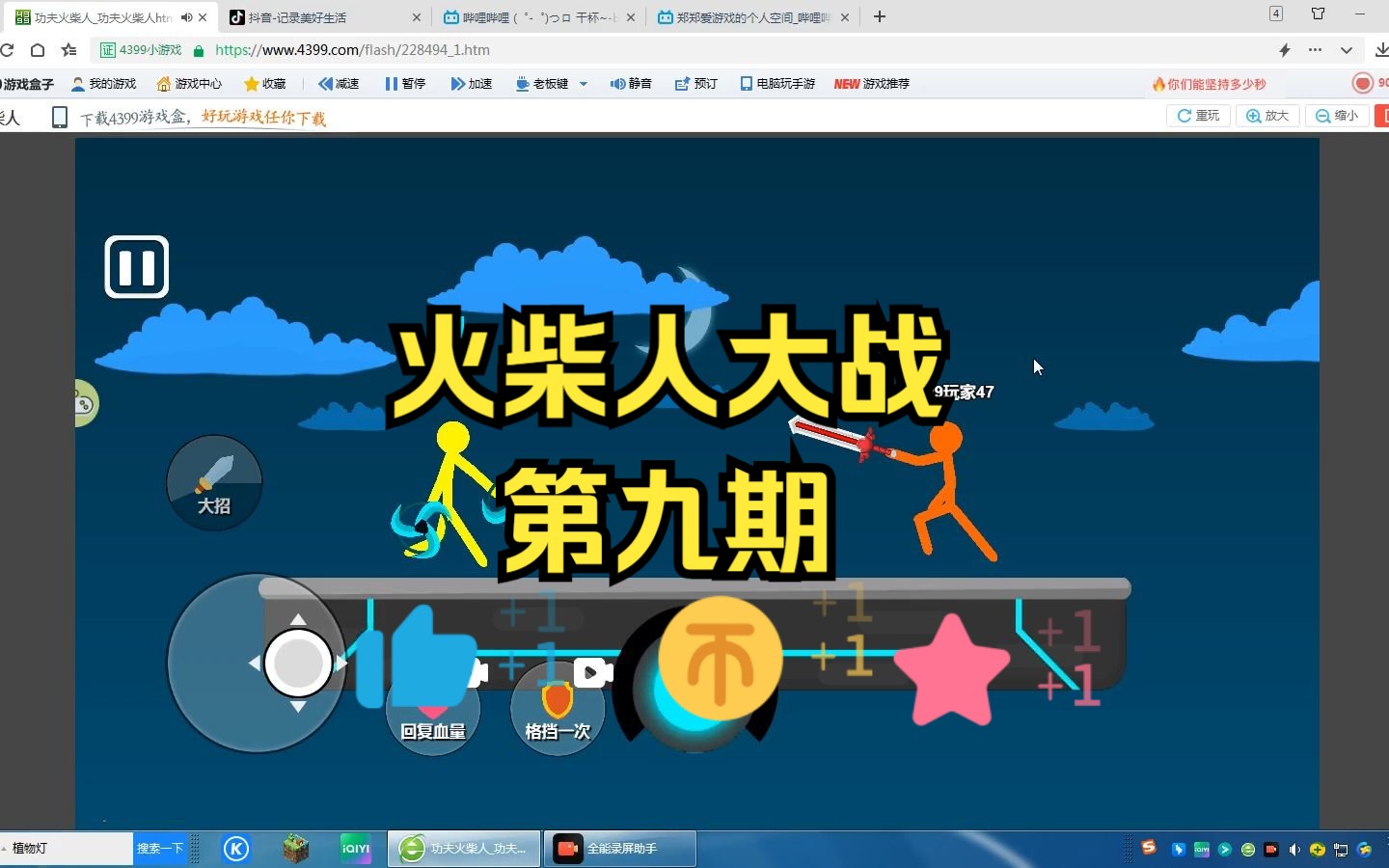Click the taskbar search box with 植物灯

tap(66, 849)
